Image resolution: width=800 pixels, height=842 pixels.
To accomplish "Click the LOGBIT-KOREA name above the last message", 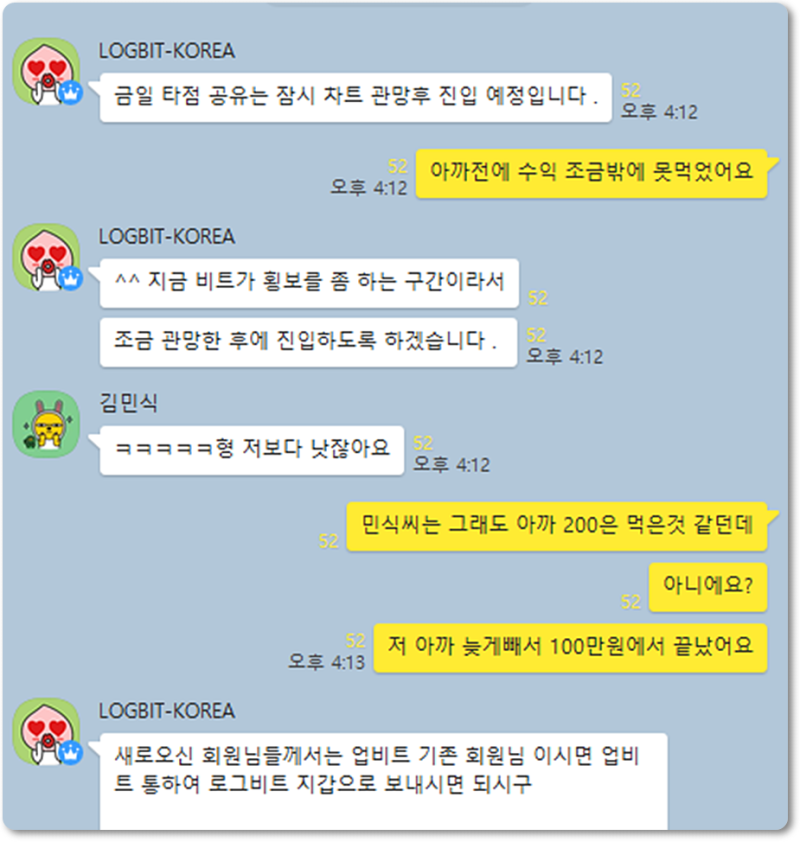I will point(167,711).
